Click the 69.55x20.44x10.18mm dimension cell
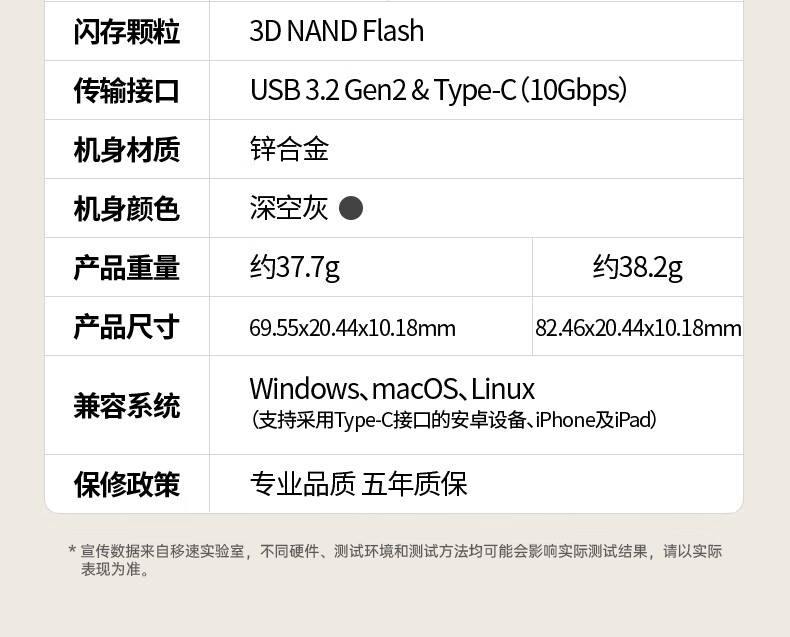 (352, 328)
